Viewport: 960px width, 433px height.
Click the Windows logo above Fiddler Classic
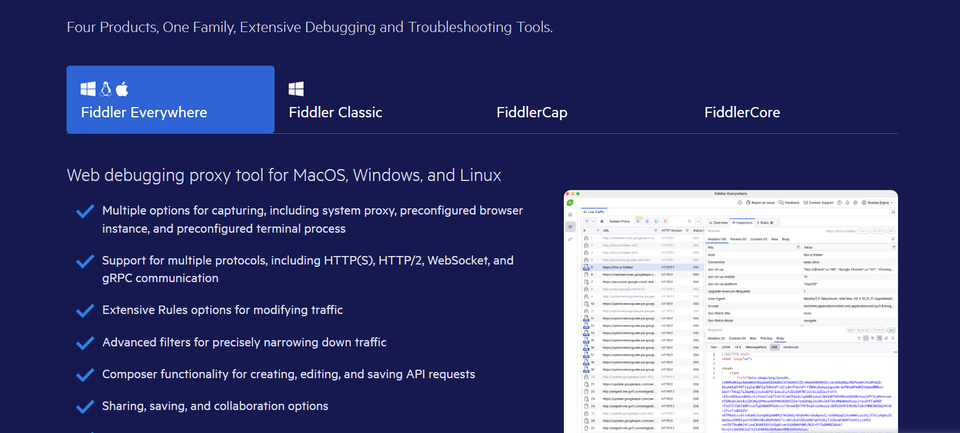(296, 89)
